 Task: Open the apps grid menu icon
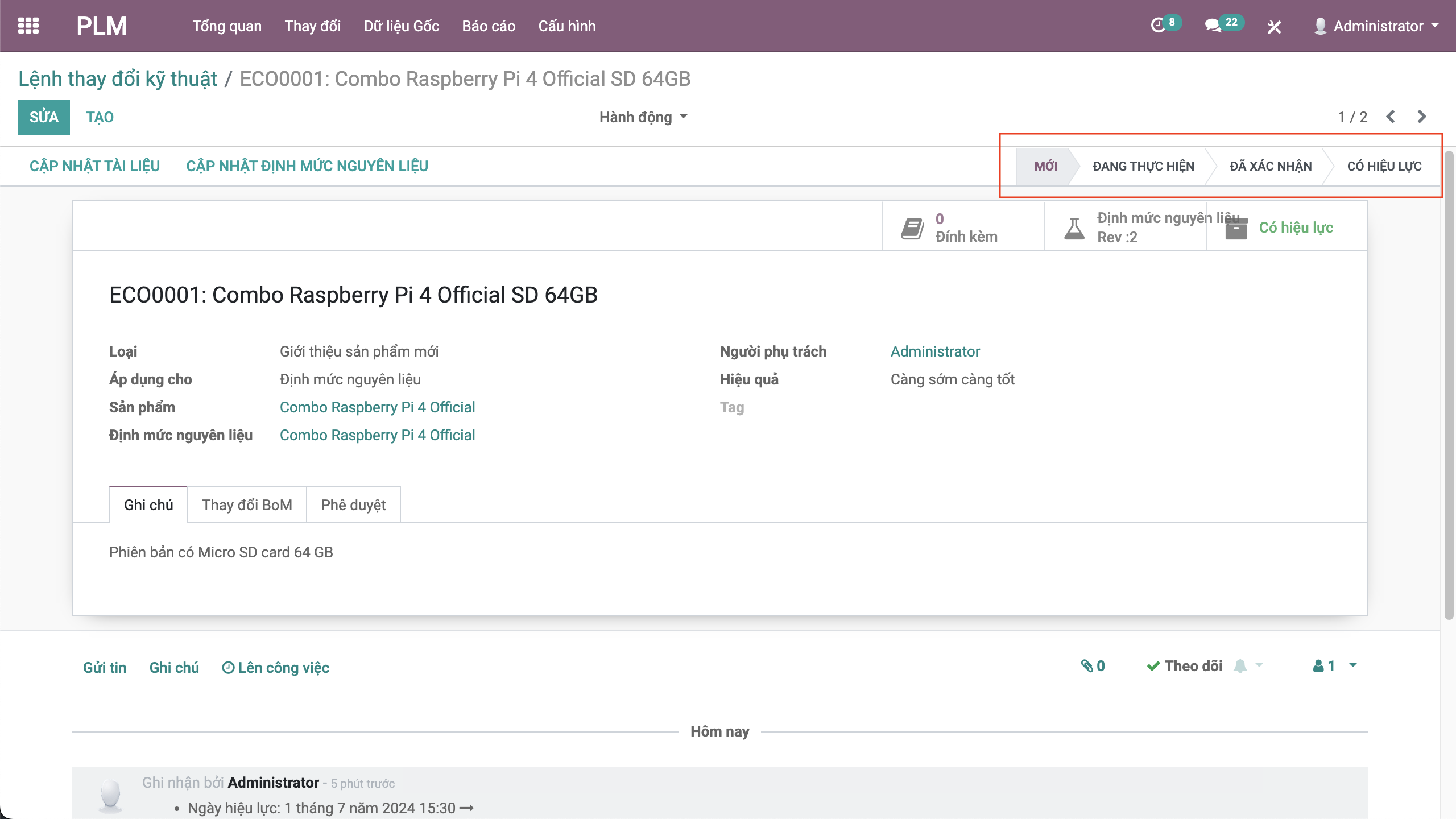[x=28, y=26]
